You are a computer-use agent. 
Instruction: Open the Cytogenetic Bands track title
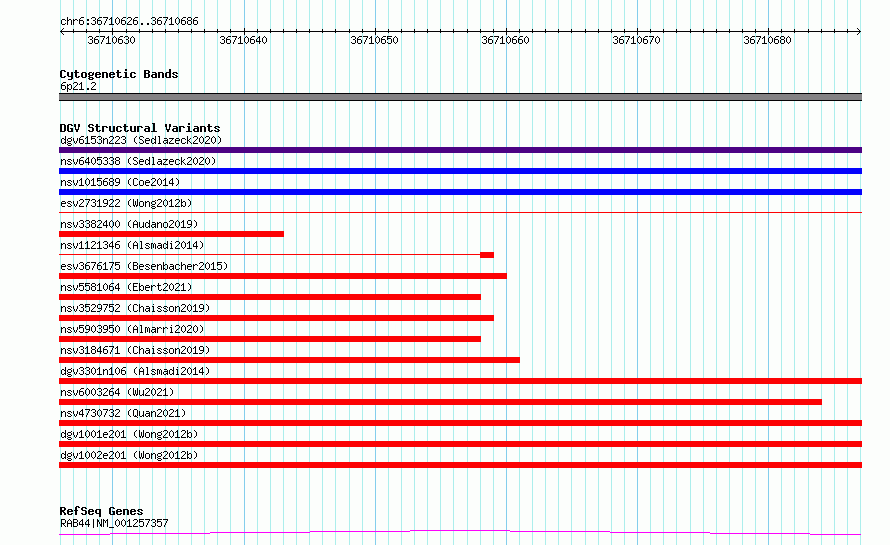(x=119, y=74)
